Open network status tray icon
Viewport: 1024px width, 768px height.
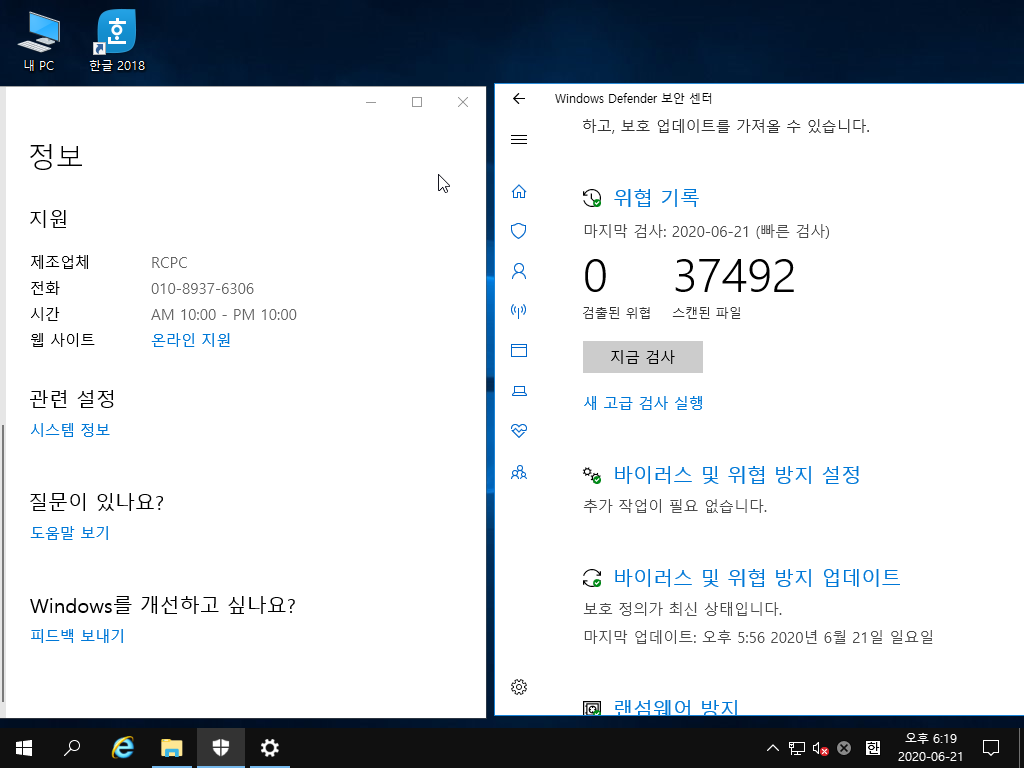(x=797, y=748)
